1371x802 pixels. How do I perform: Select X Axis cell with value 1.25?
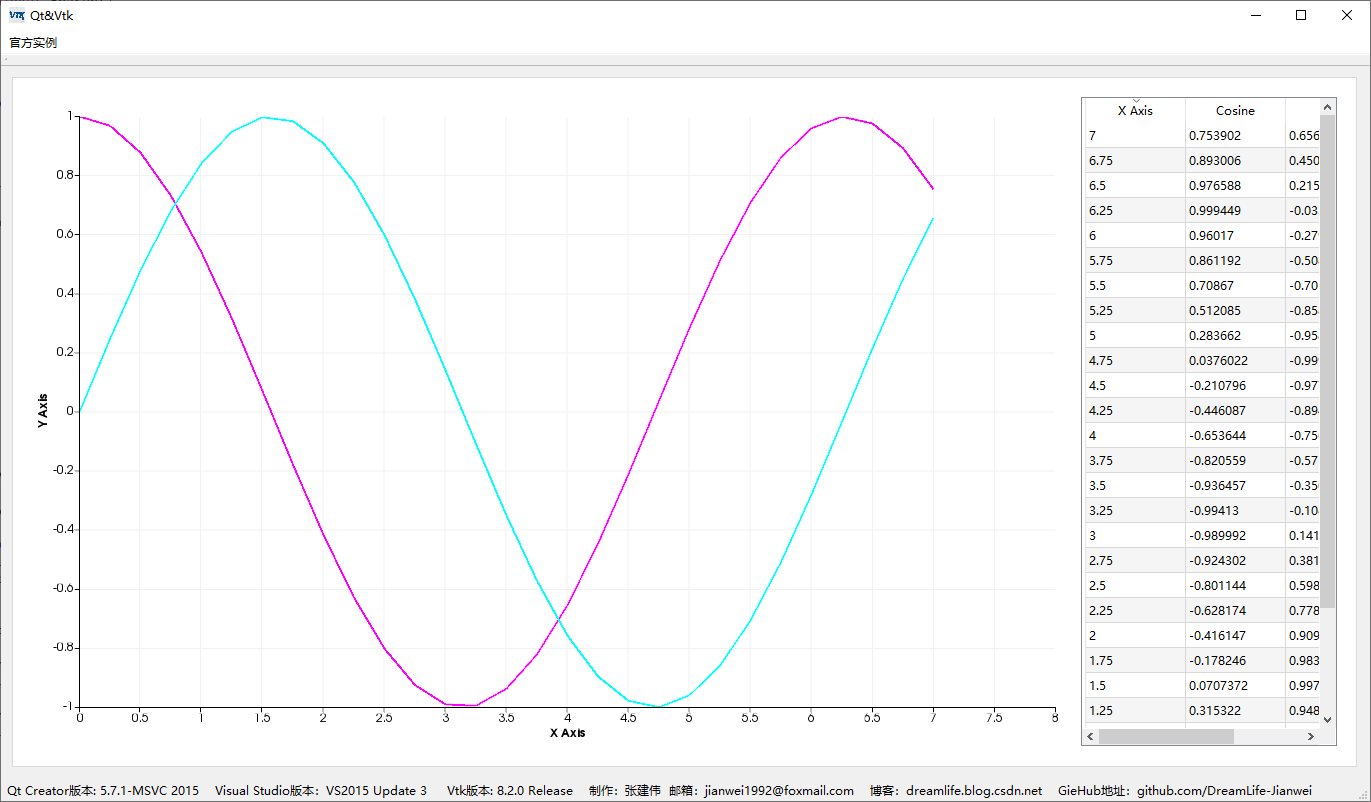(x=1135, y=710)
